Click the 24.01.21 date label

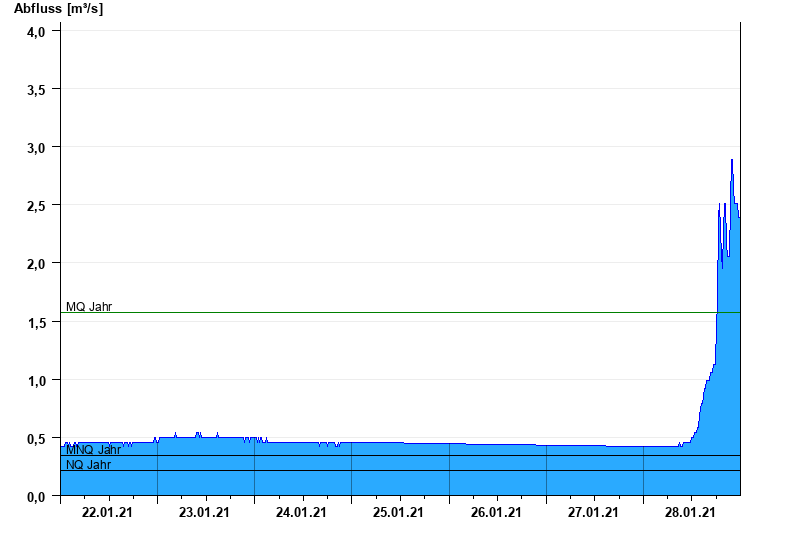302,513
